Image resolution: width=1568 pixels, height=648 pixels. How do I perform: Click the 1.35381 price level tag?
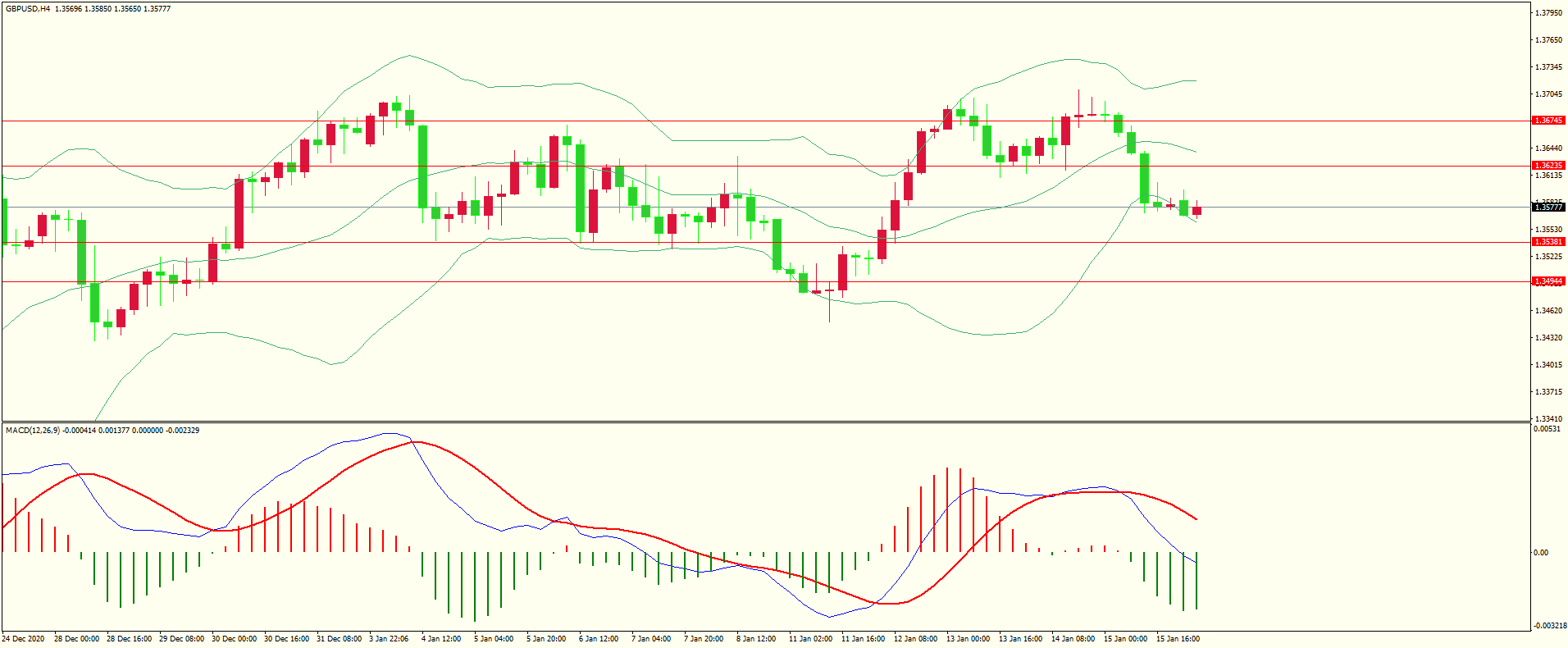pyautogui.click(x=1548, y=242)
